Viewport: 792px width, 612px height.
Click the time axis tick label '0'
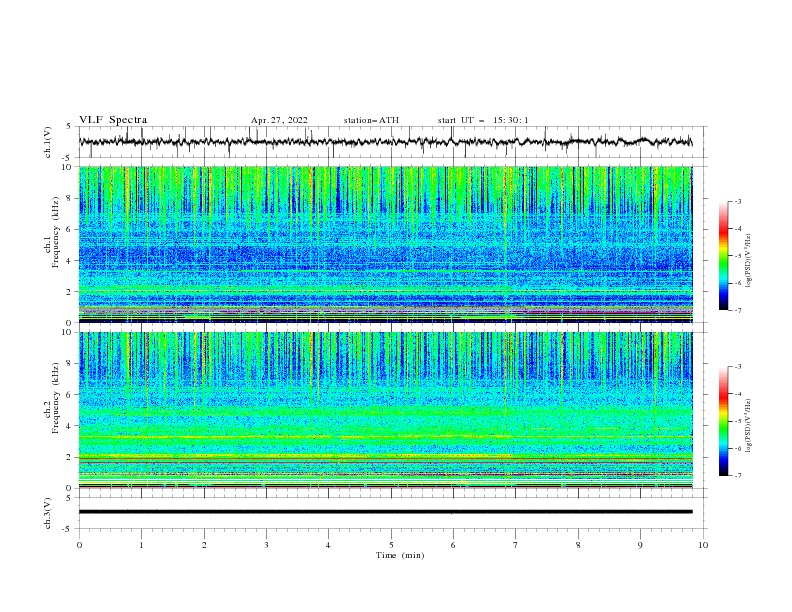click(x=79, y=545)
